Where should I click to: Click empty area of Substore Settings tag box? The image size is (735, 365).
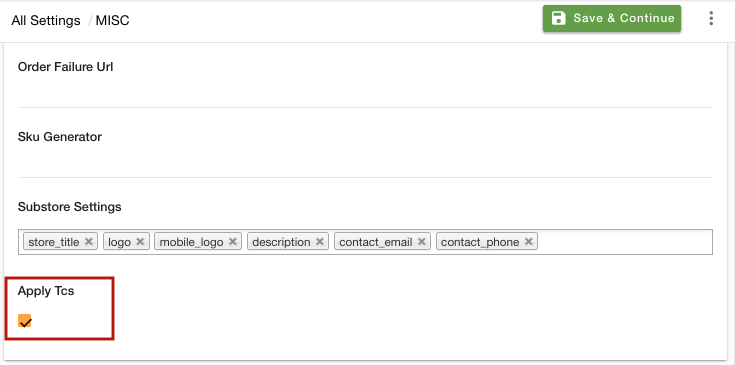[623, 242]
